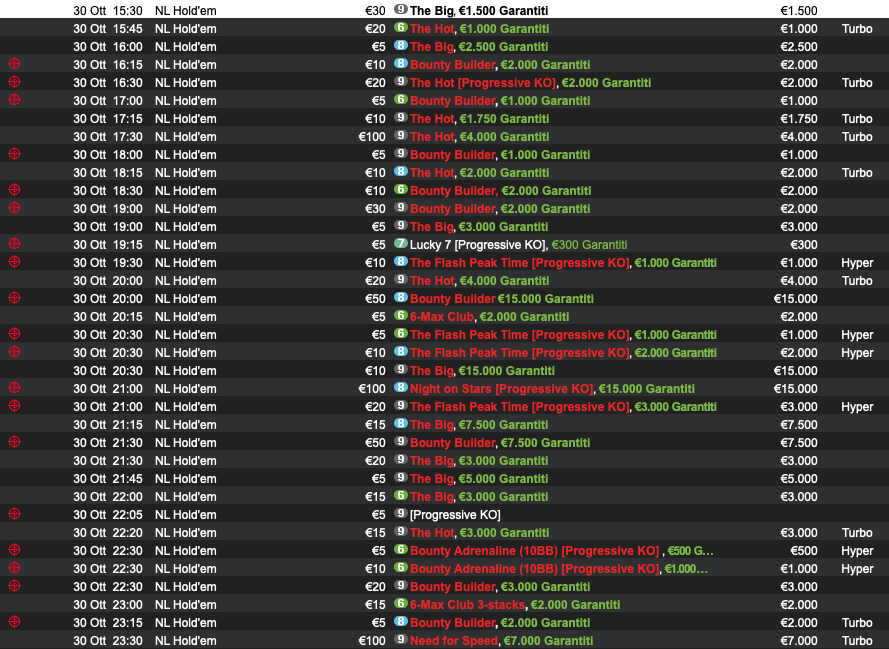
Task: Open the 6-Max Club, €2.000 Garantiti tournament
Action: pos(489,317)
